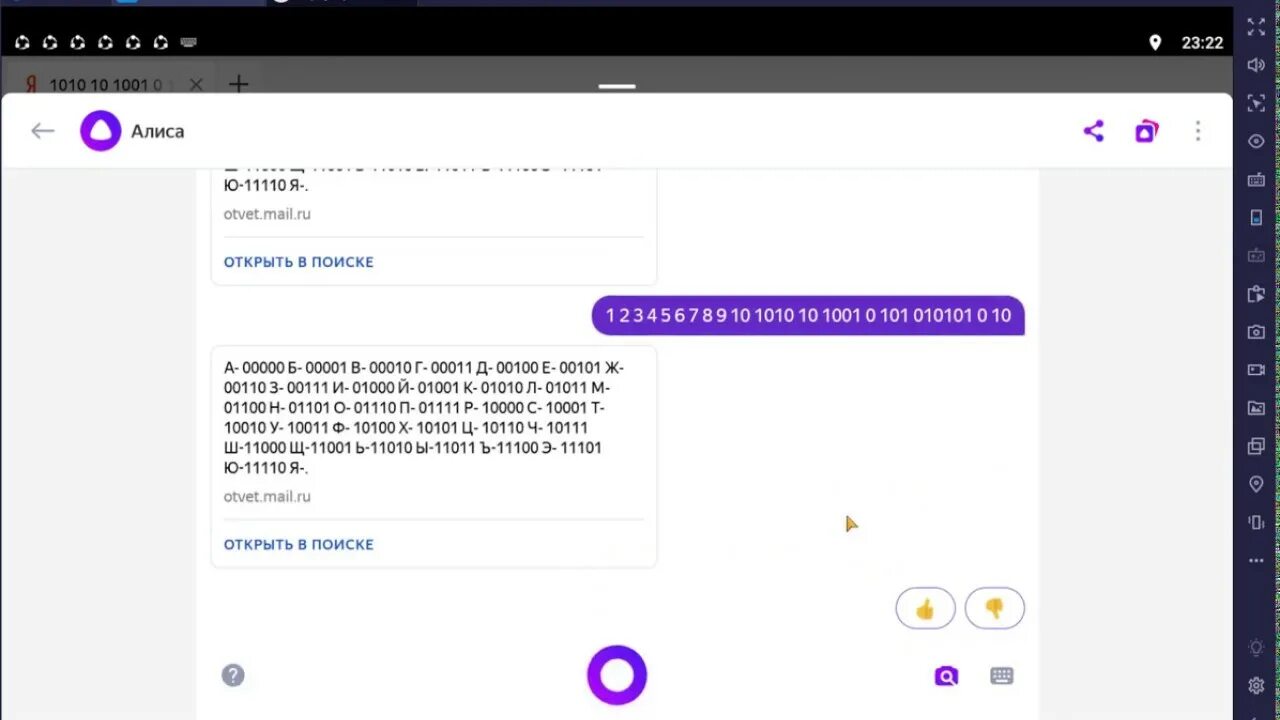The height and width of the screenshot is (720, 1280).
Task: Take a screenshot with the sidebar camera icon
Action: click(1256, 331)
